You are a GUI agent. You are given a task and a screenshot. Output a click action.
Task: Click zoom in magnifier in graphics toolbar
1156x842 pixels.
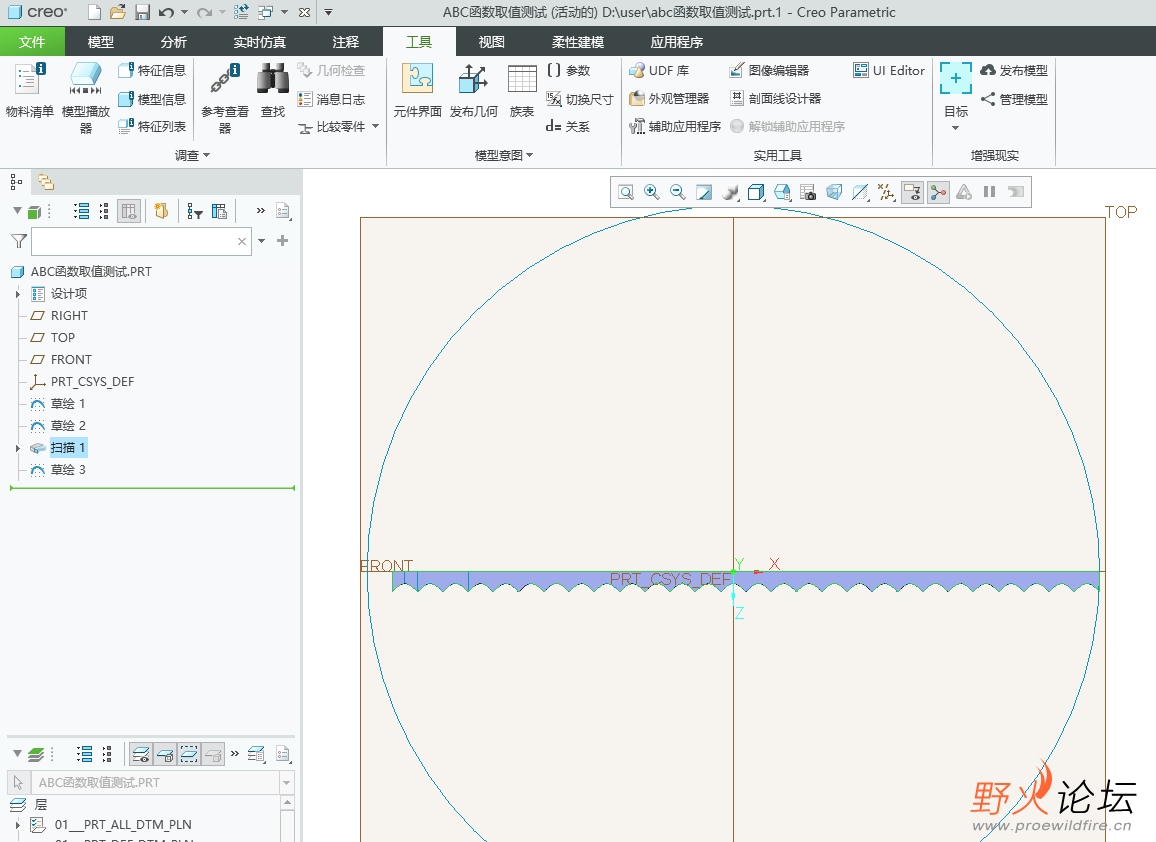[x=652, y=192]
